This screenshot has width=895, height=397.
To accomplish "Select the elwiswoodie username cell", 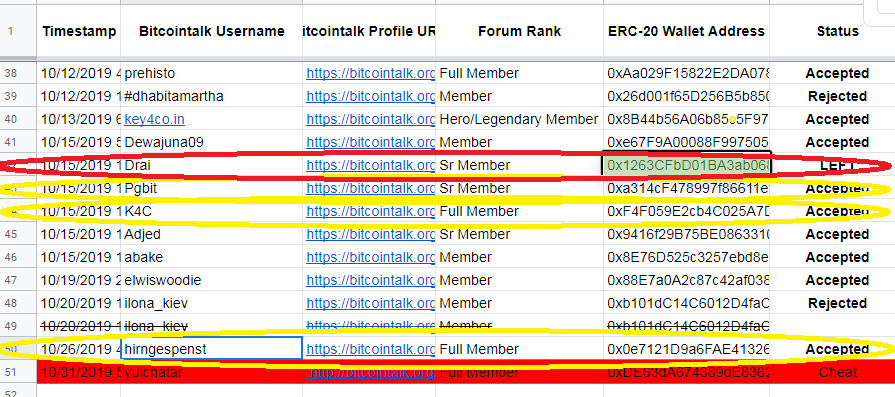I will [x=211, y=280].
